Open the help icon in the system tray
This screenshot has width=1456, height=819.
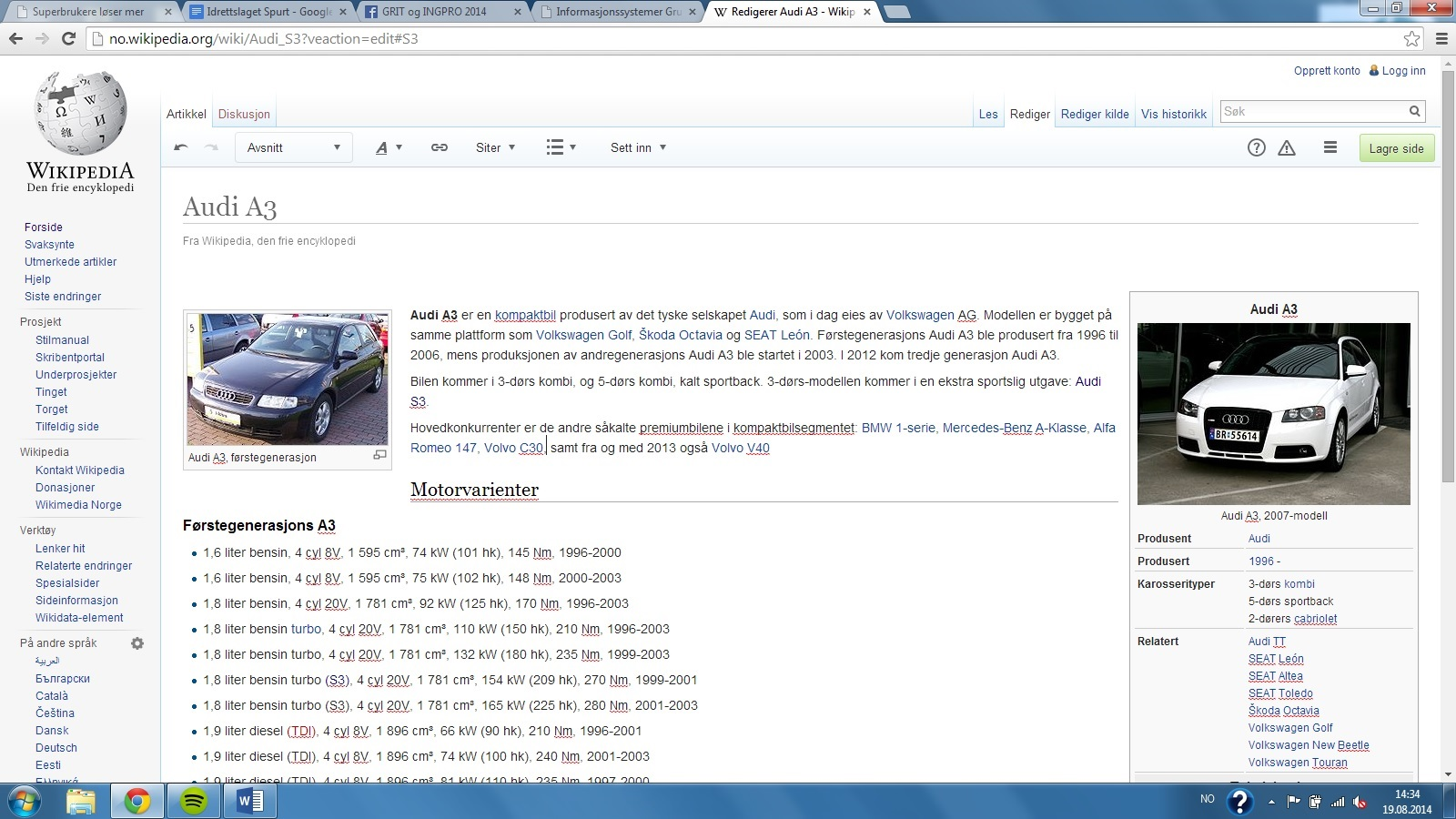click(1240, 801)
